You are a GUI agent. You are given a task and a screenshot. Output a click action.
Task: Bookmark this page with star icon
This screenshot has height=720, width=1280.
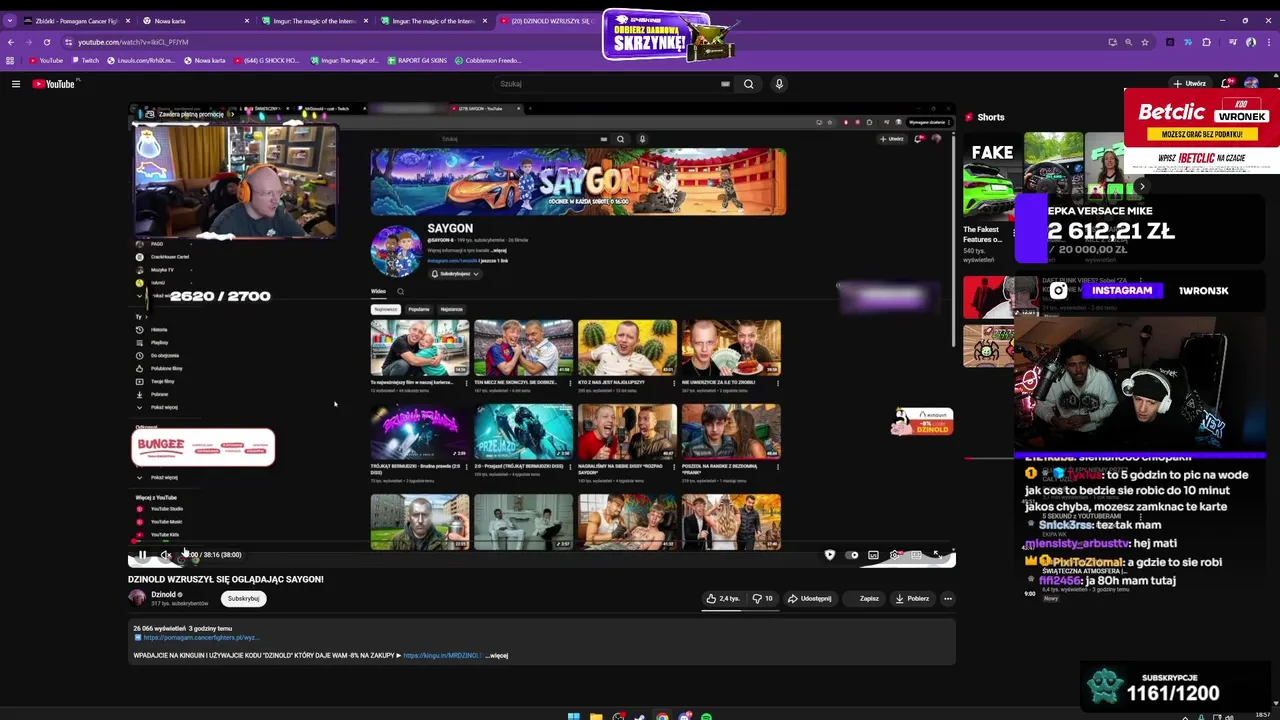pos(1145,42)
